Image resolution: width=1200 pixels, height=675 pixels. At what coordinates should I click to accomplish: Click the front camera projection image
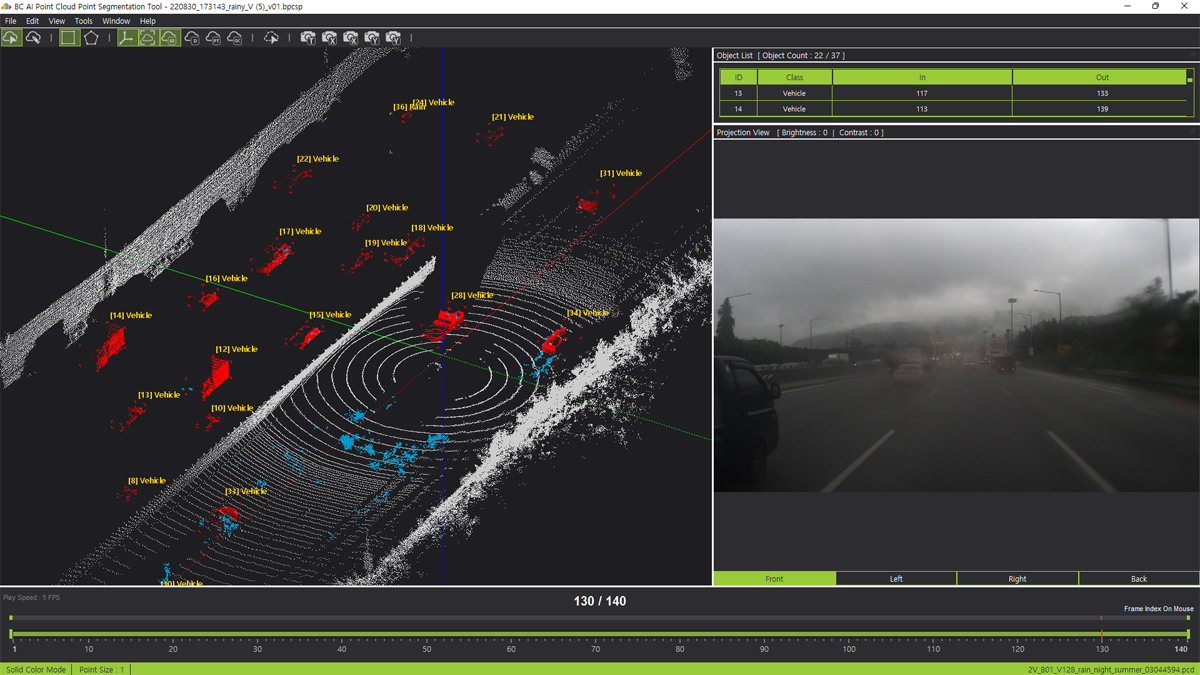[956, 355]
